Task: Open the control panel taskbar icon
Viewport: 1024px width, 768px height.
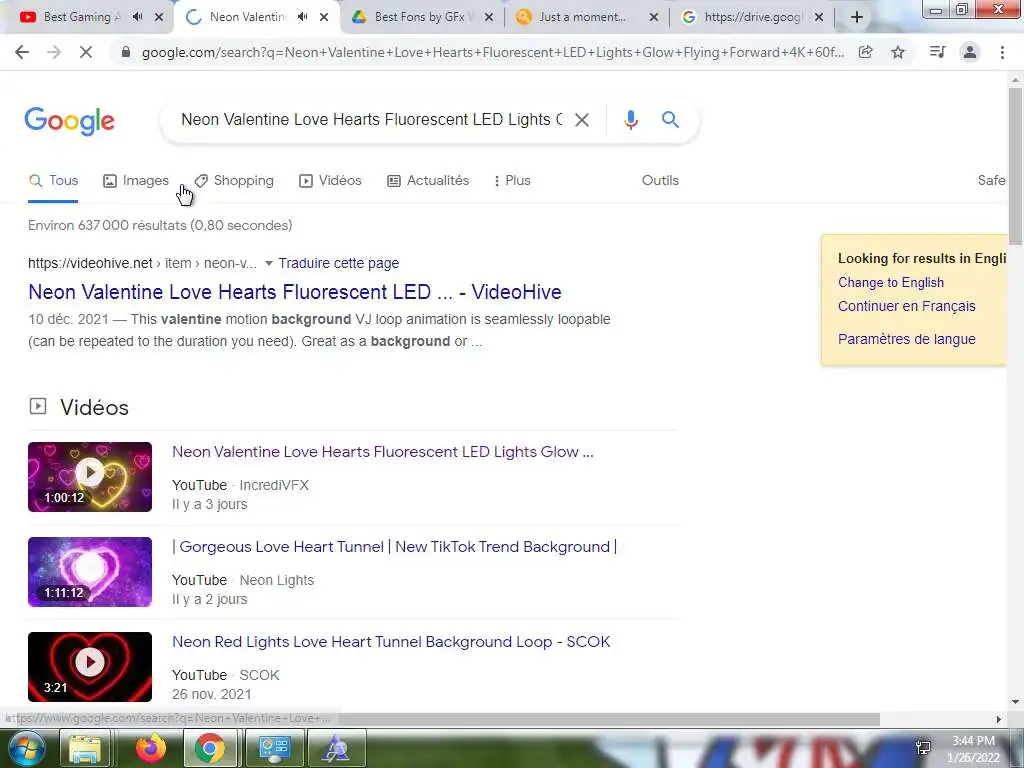Action: coord(274,748)
